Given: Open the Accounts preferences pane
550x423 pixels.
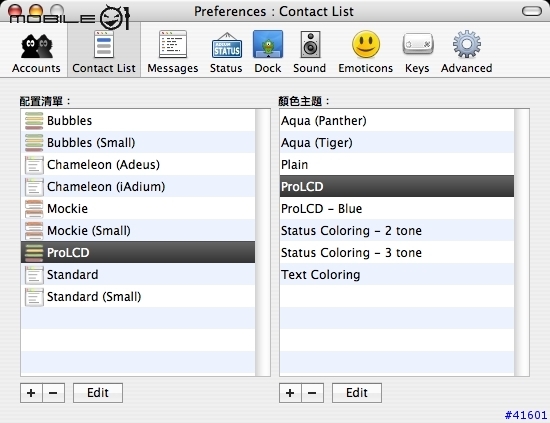Looking at the screenshot, I should click(36, 52).
